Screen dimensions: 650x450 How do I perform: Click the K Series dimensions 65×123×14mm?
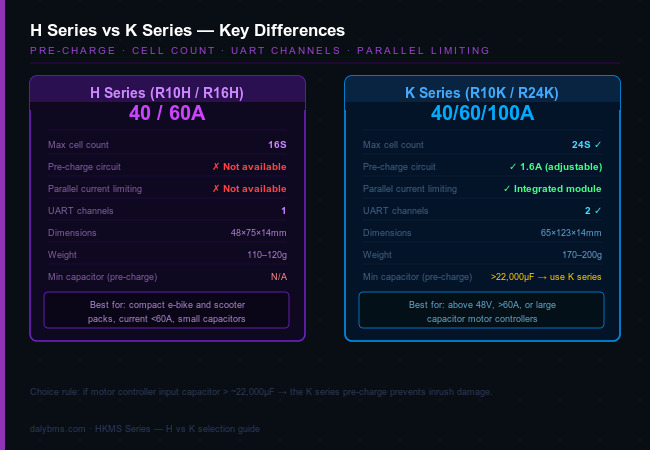pos(569,232)
